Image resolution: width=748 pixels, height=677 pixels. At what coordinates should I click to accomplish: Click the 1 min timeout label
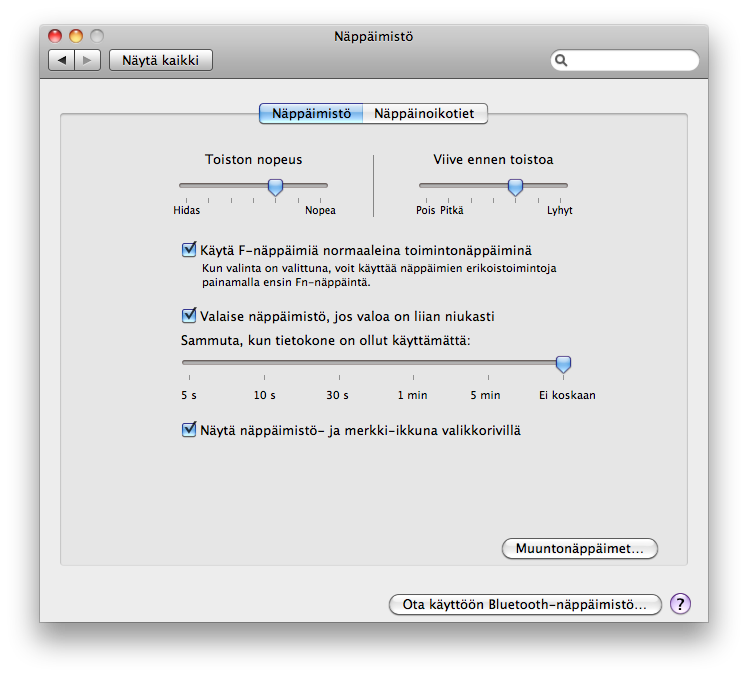(x=413, y=395)
